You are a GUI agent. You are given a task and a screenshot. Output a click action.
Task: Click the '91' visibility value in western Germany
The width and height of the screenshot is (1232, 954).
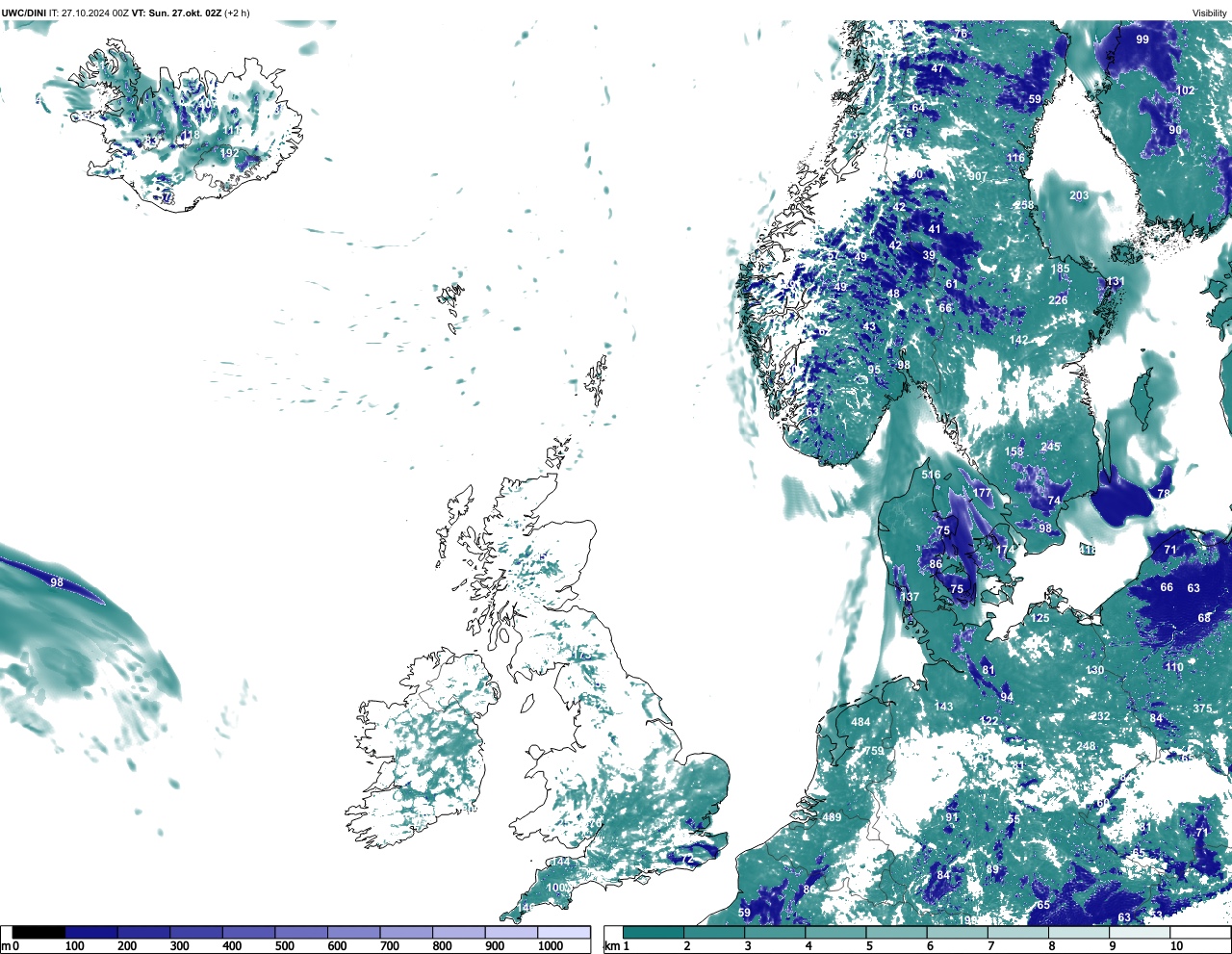click(x=952, y=817)
